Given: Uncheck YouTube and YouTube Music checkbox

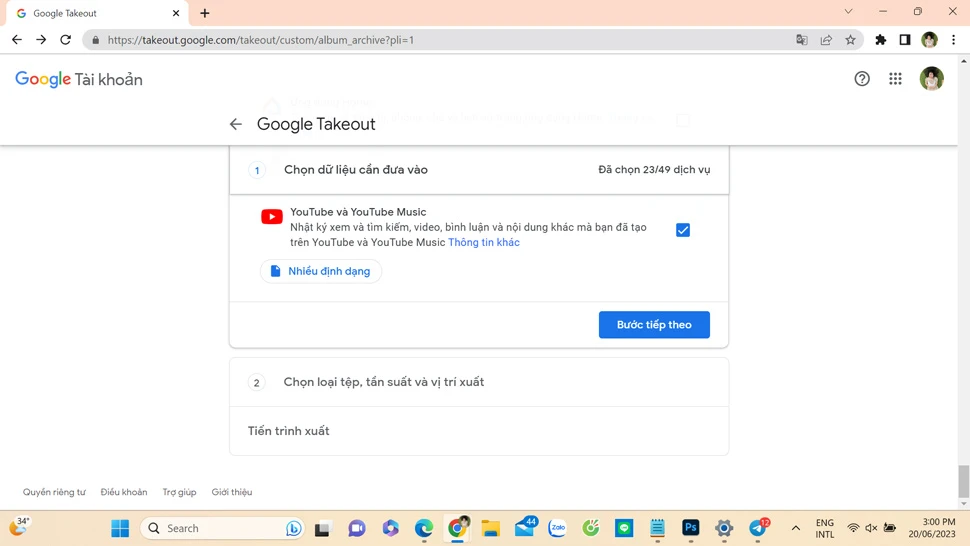Looking at the screenshot, I should [x=682, y=230].
